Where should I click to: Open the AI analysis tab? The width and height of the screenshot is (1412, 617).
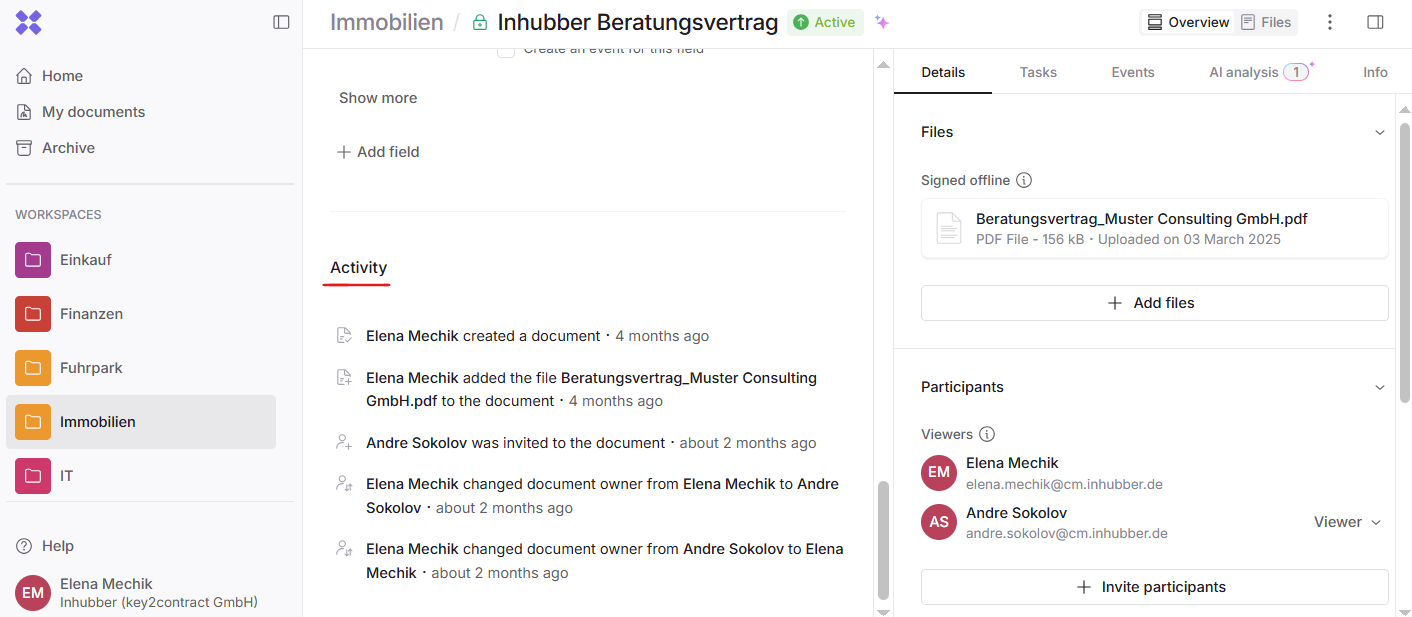pyautogui.click(x=1243, y=72)
